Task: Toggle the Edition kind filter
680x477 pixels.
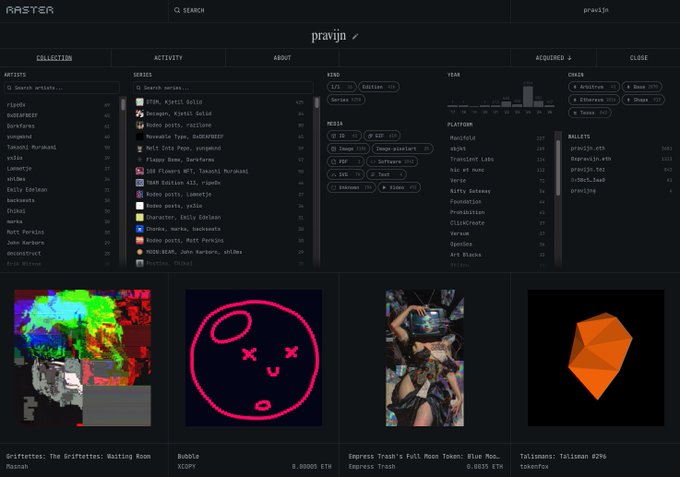Action: pos(379,87)
